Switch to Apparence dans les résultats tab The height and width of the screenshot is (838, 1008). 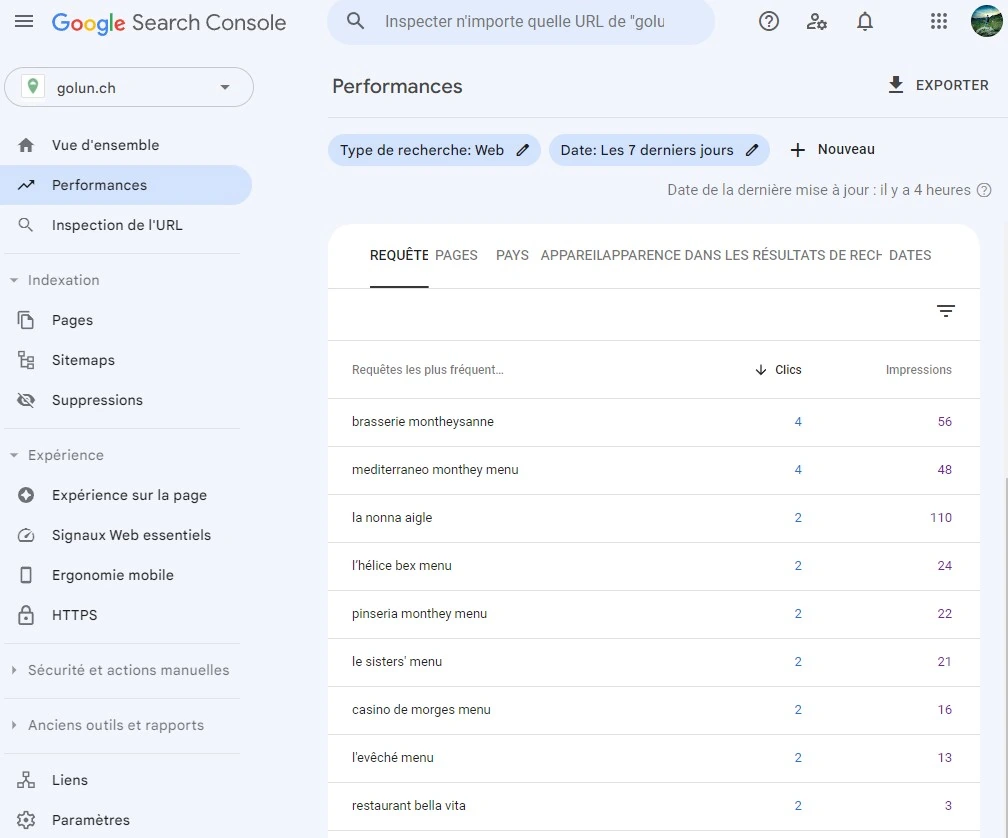(743, 255)
